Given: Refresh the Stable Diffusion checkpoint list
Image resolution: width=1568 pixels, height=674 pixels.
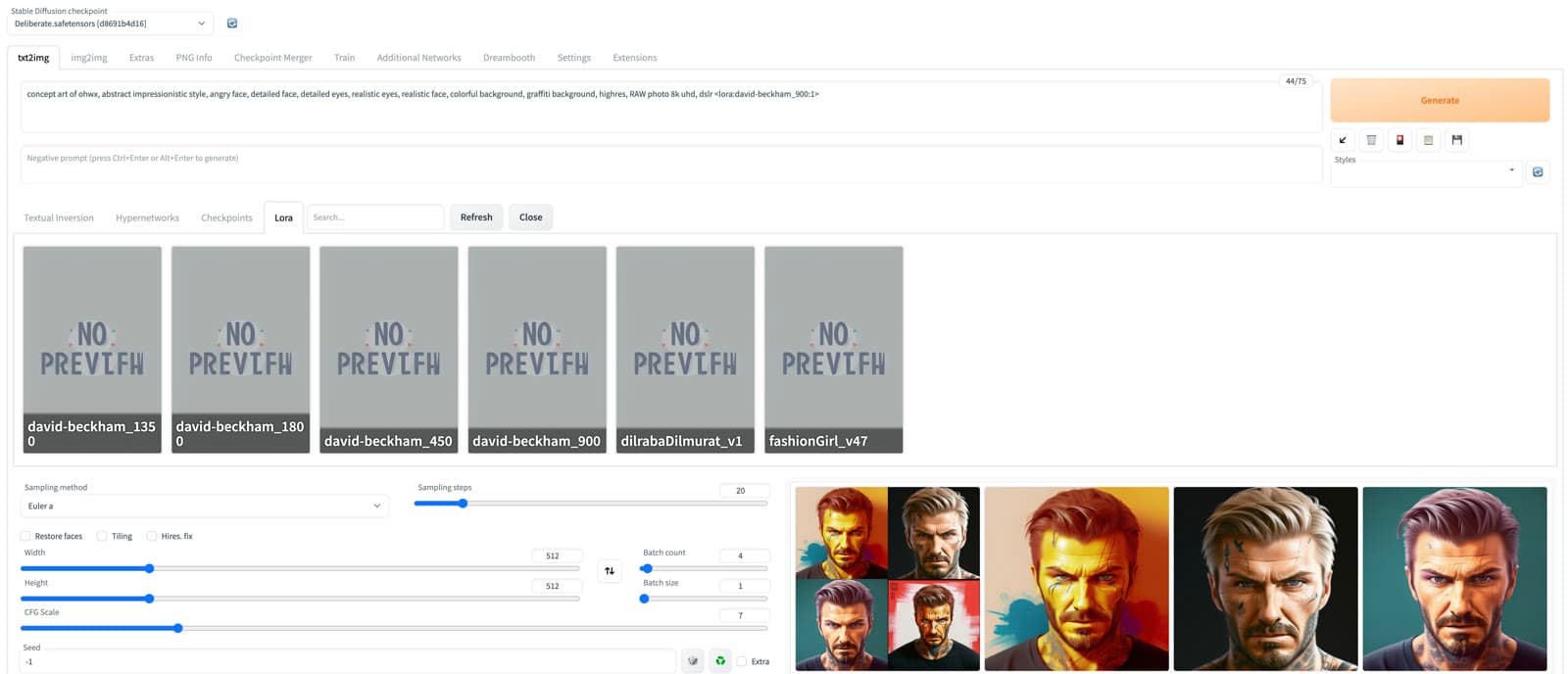Looking at the screenshot, I should click(232, 24).
